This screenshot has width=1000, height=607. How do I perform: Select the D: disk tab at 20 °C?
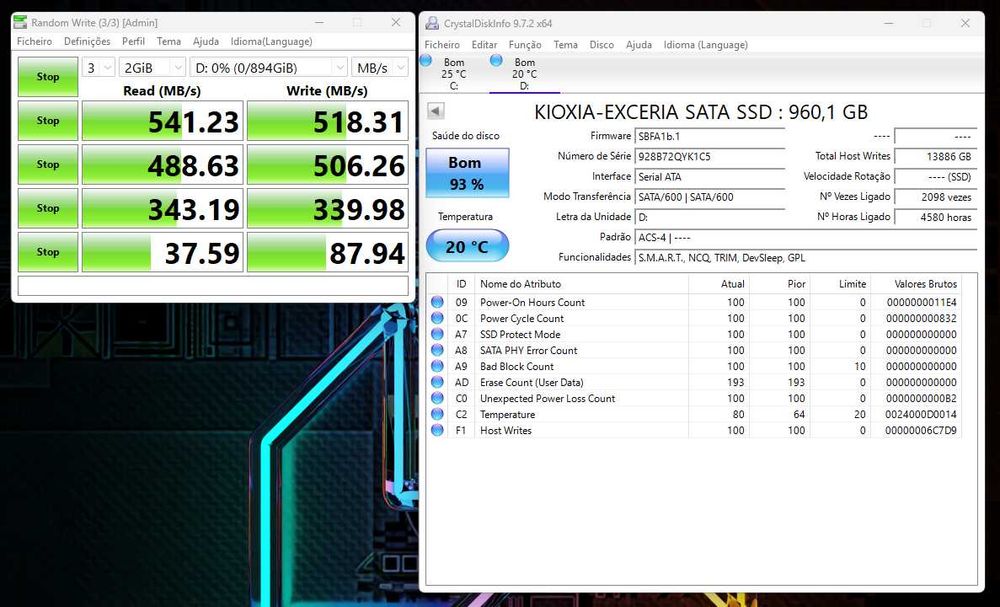524,74
